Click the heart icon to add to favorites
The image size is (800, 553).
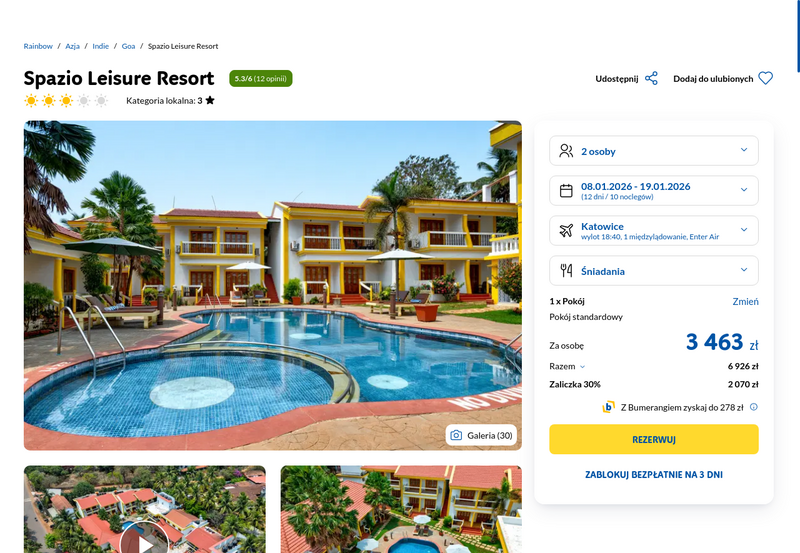(765, 79)
